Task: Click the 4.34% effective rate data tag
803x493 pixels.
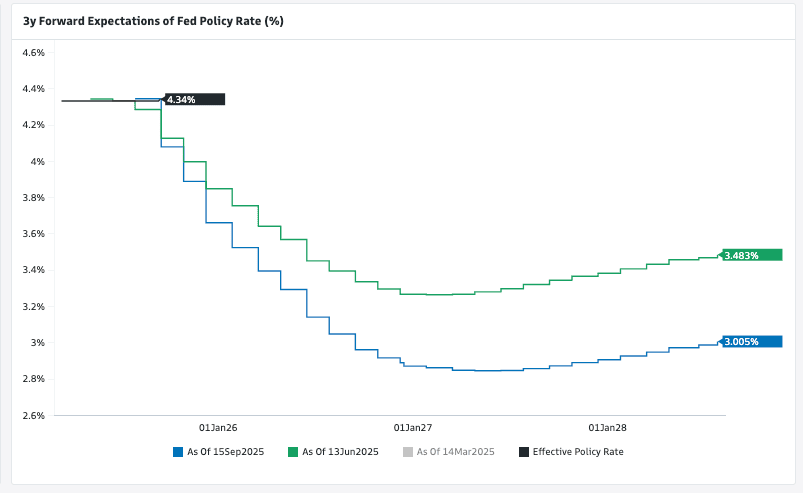Action: [x=194, y=100]
